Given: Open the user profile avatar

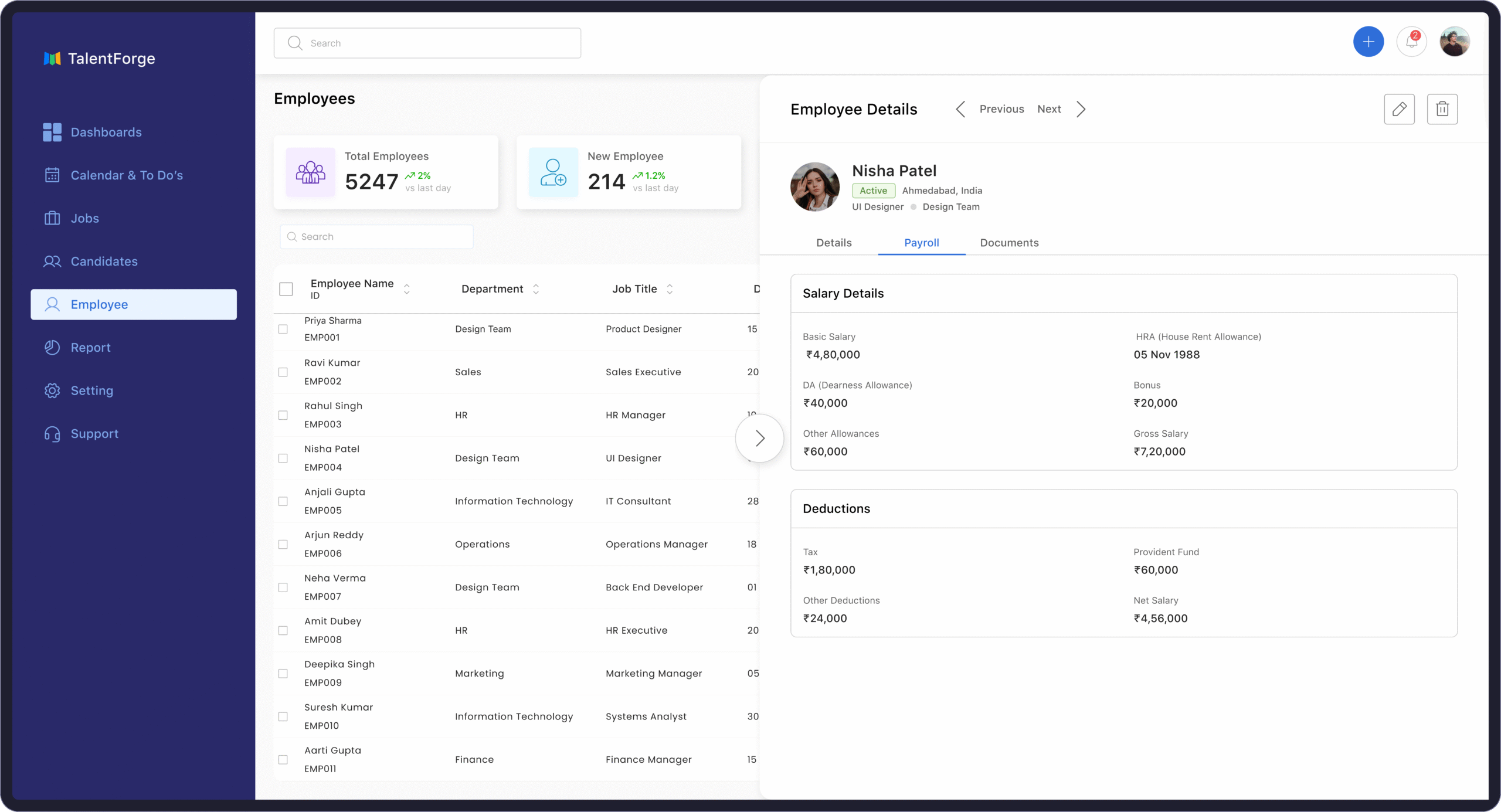Looking at the screenshot, I should pos(1454,42).
